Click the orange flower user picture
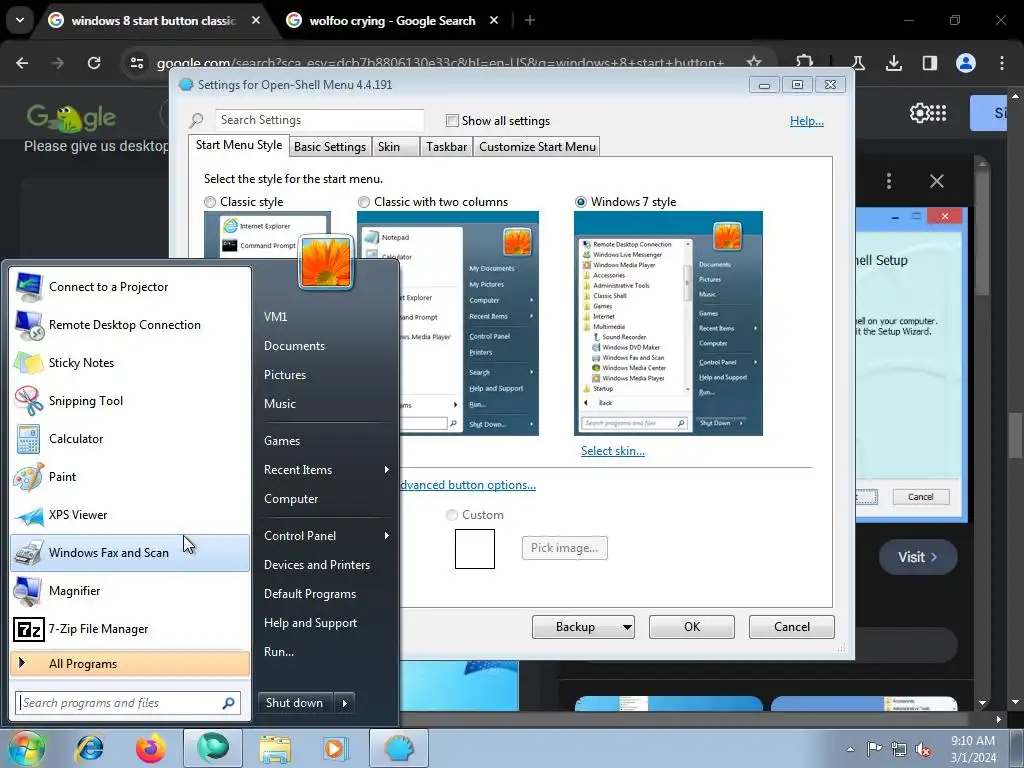 (325, 262)
